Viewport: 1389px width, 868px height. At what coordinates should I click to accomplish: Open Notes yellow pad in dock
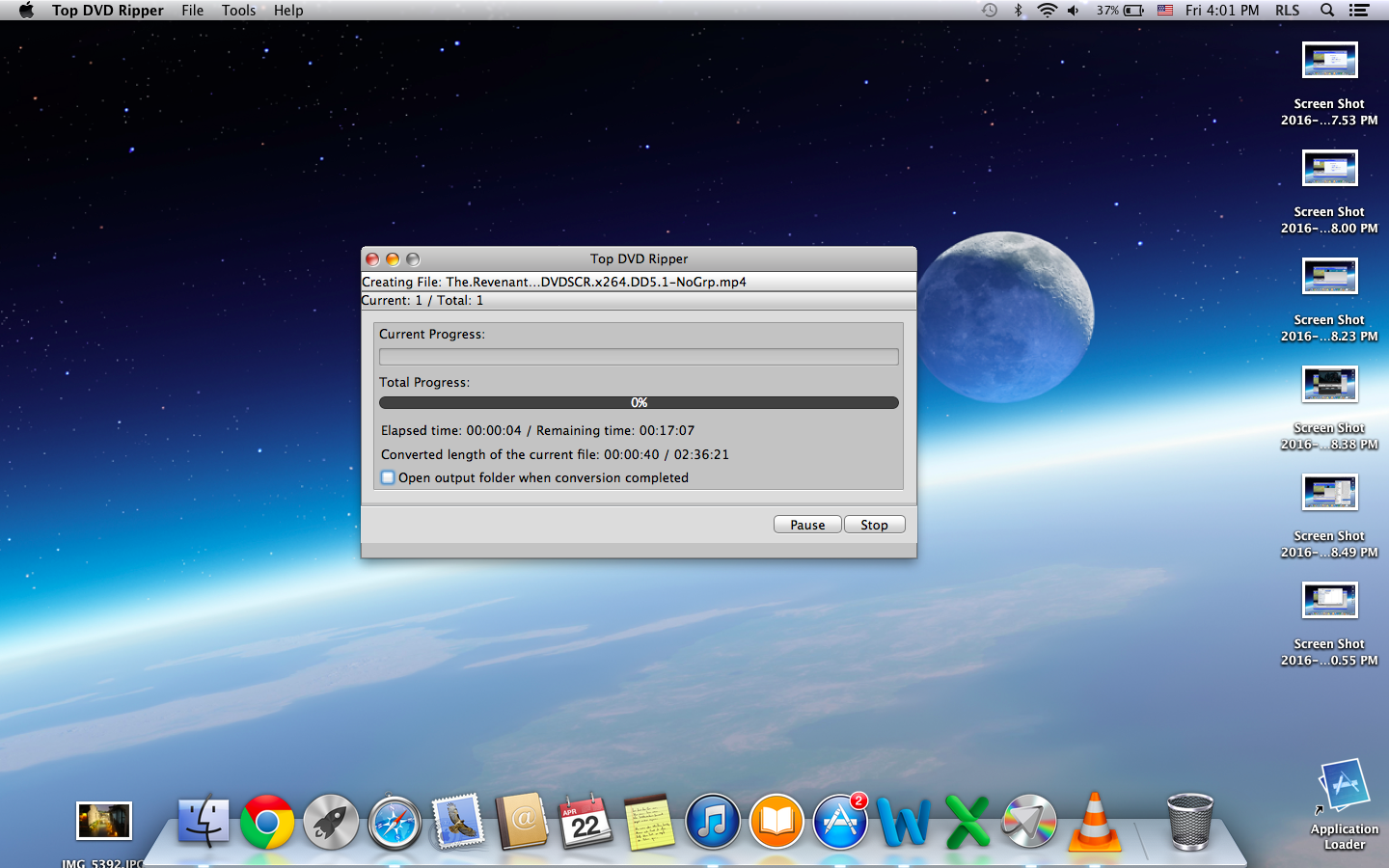[649, 822]
